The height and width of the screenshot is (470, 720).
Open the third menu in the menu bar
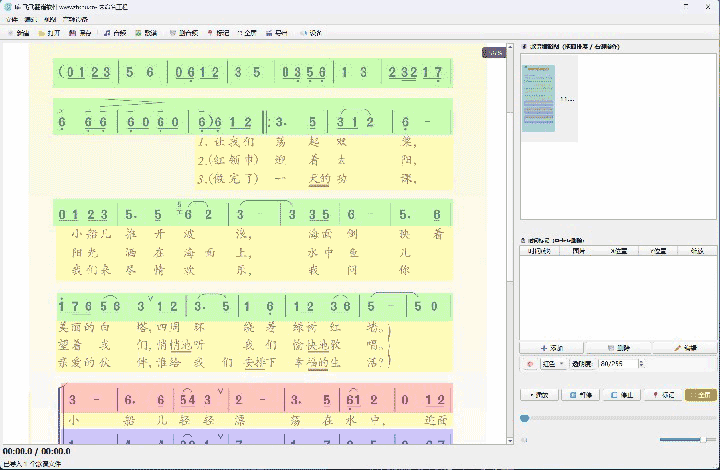[x=50, y=19]
